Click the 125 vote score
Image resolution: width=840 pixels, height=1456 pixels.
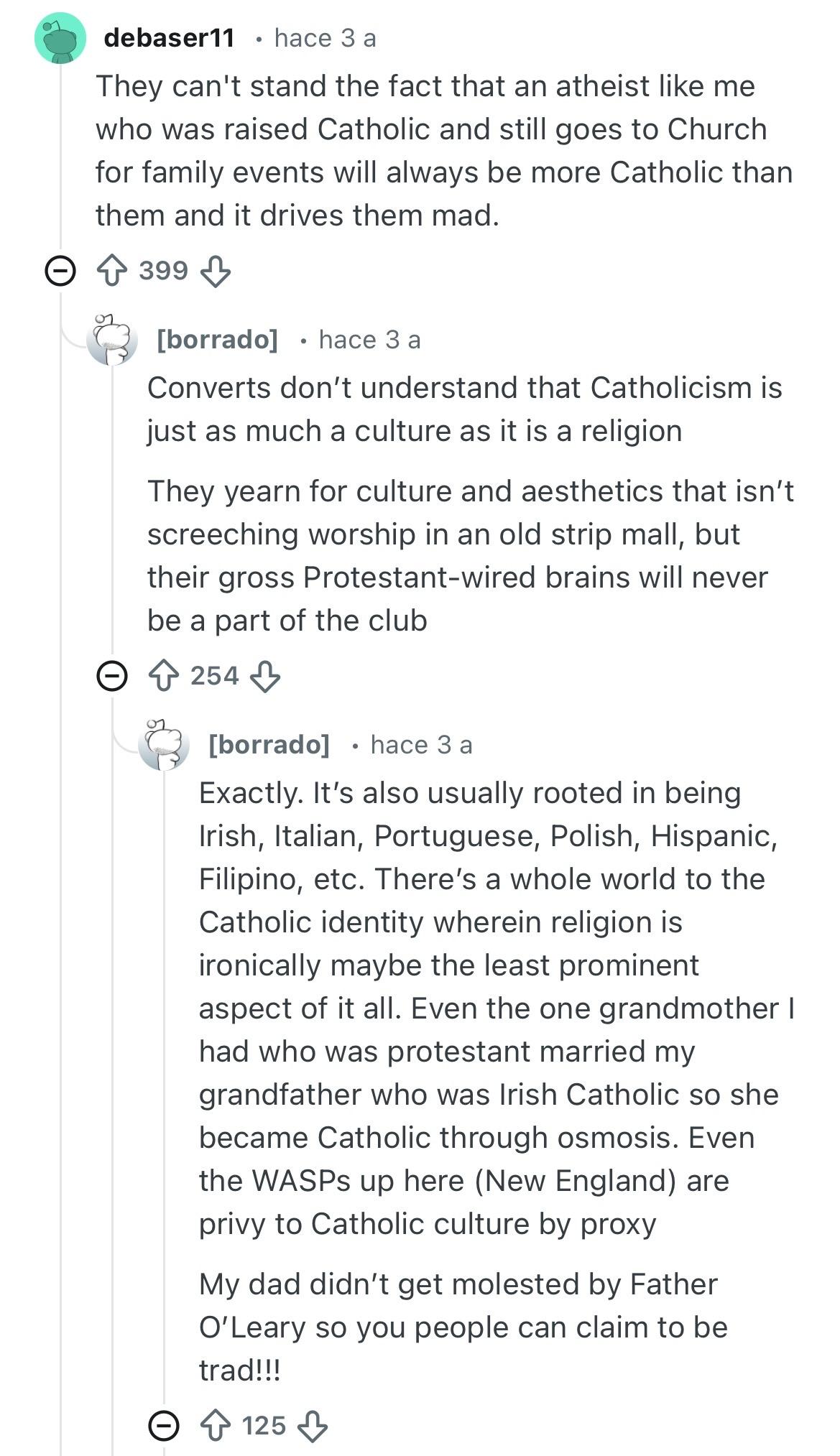tap(264, 1425)
